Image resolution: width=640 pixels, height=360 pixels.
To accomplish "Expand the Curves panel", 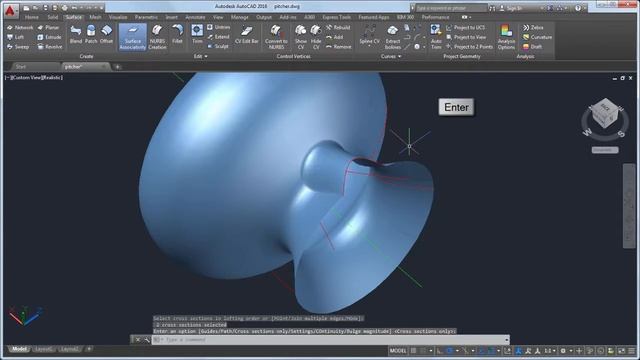I will (391, 56).
